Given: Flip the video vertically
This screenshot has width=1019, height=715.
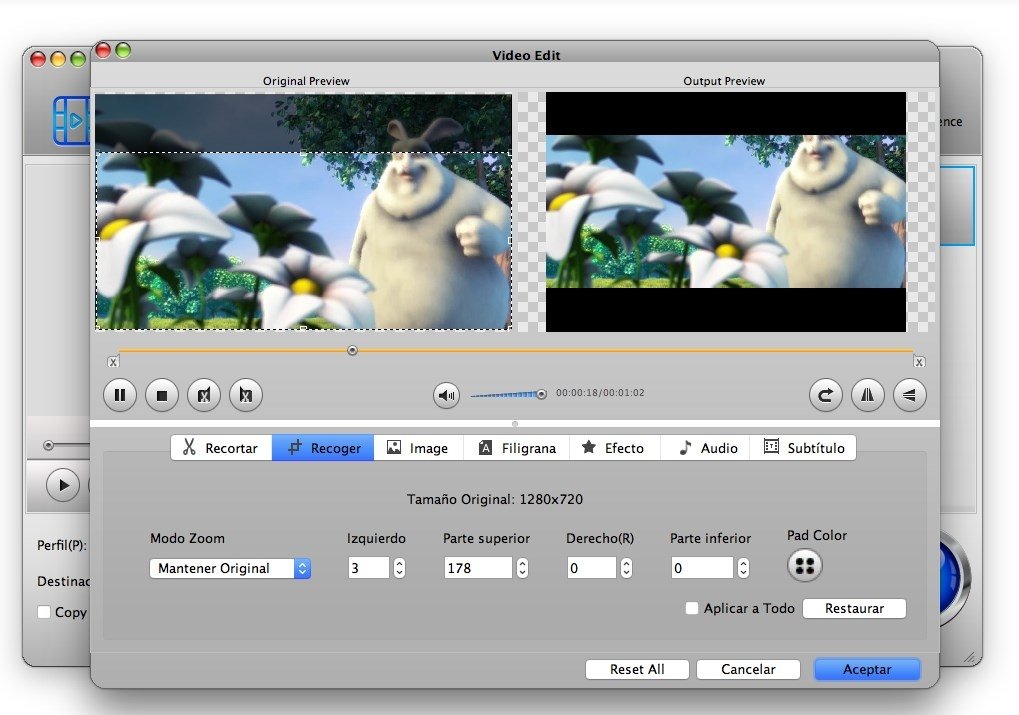Looking at the screenshot, I should 909,395.
